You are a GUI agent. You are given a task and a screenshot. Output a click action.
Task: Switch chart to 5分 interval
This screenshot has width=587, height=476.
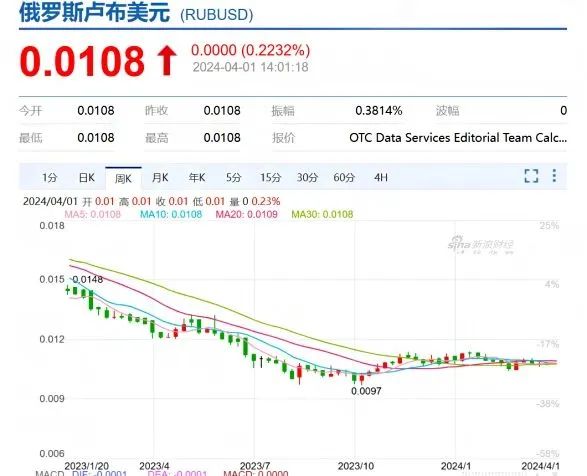tap(234, 178)
